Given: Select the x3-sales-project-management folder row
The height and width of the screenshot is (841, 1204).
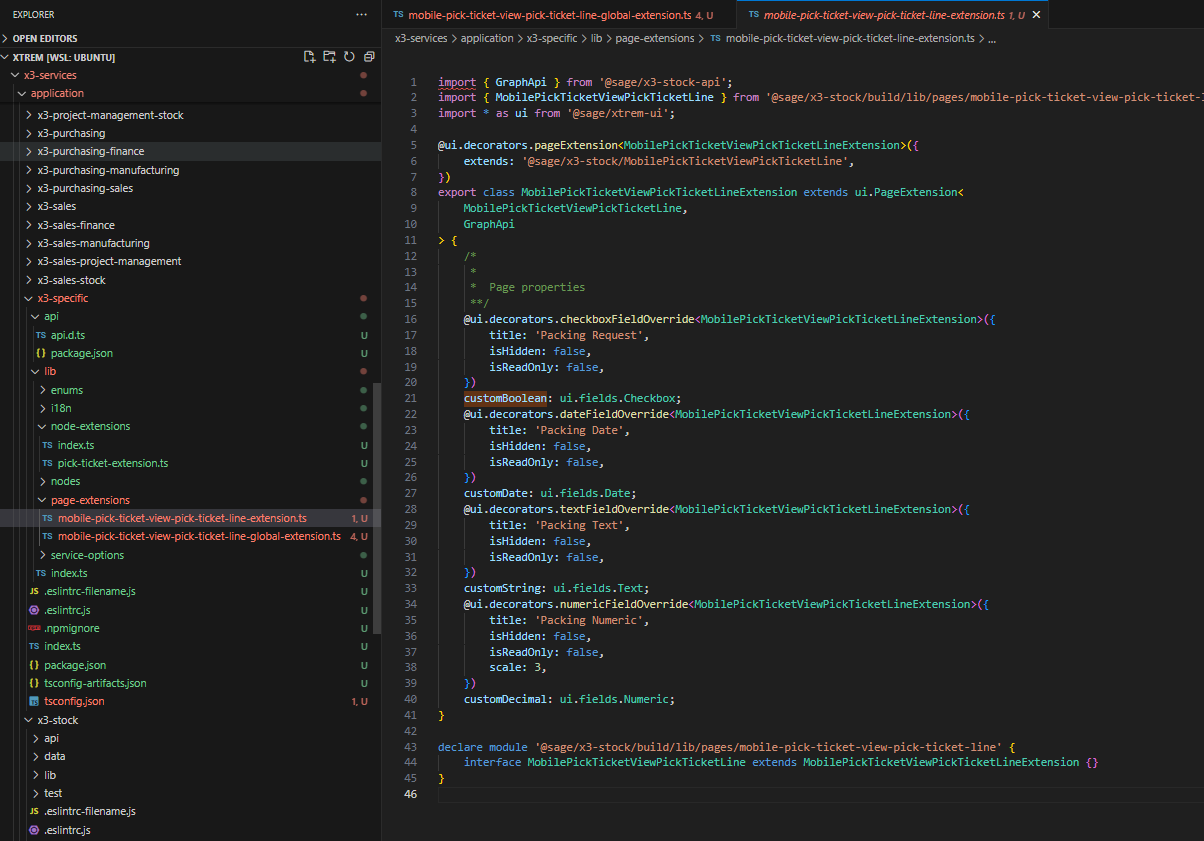Looking at the screenshot, I should 190,261.
